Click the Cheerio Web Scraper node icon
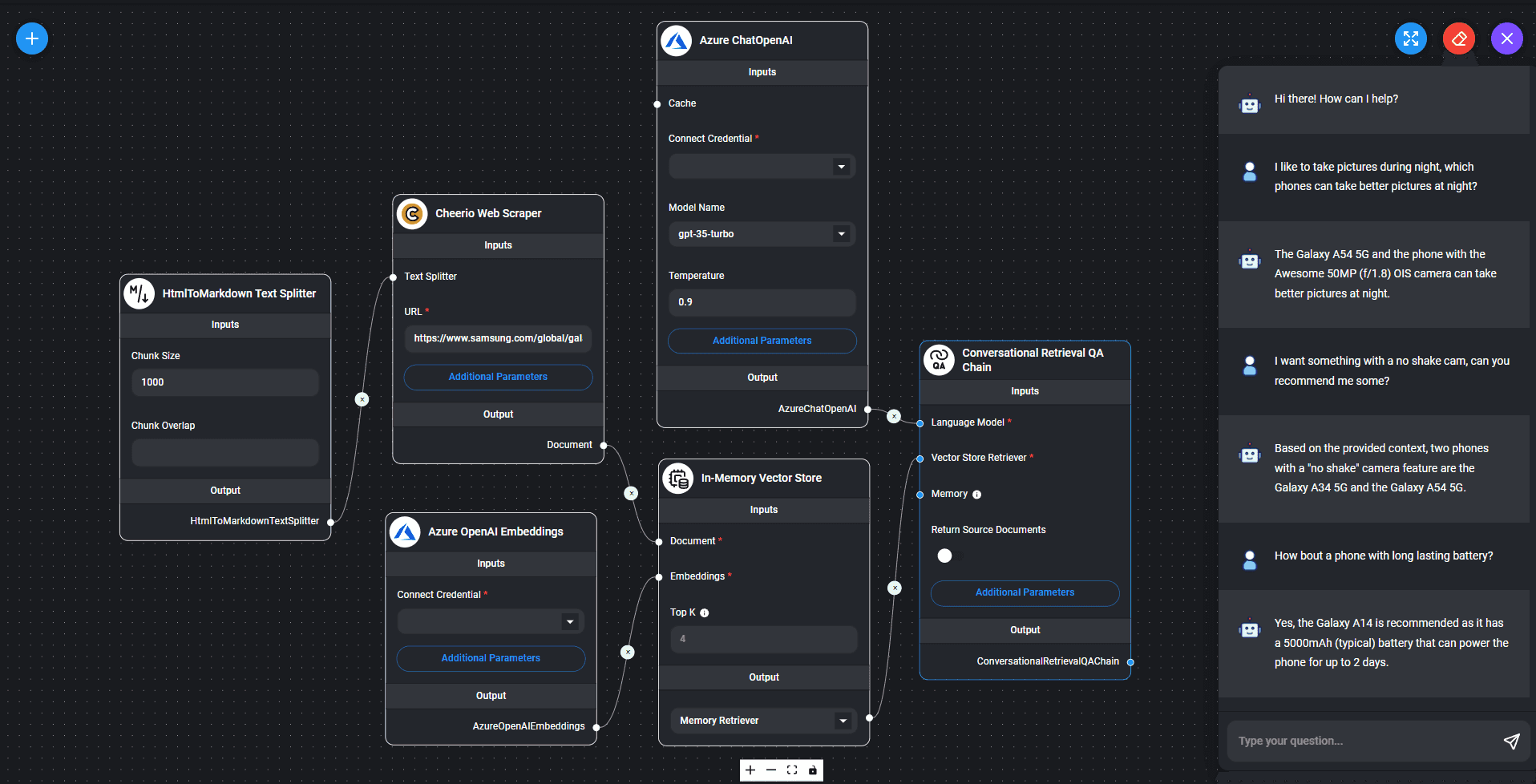Image resolution: width=1536 pixels, height=784 pixels. [412, 214]
